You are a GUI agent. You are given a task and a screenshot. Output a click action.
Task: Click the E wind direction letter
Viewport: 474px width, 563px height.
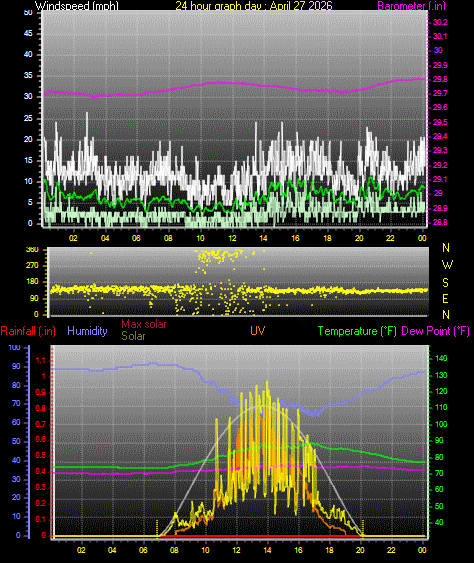pos(446,298)
